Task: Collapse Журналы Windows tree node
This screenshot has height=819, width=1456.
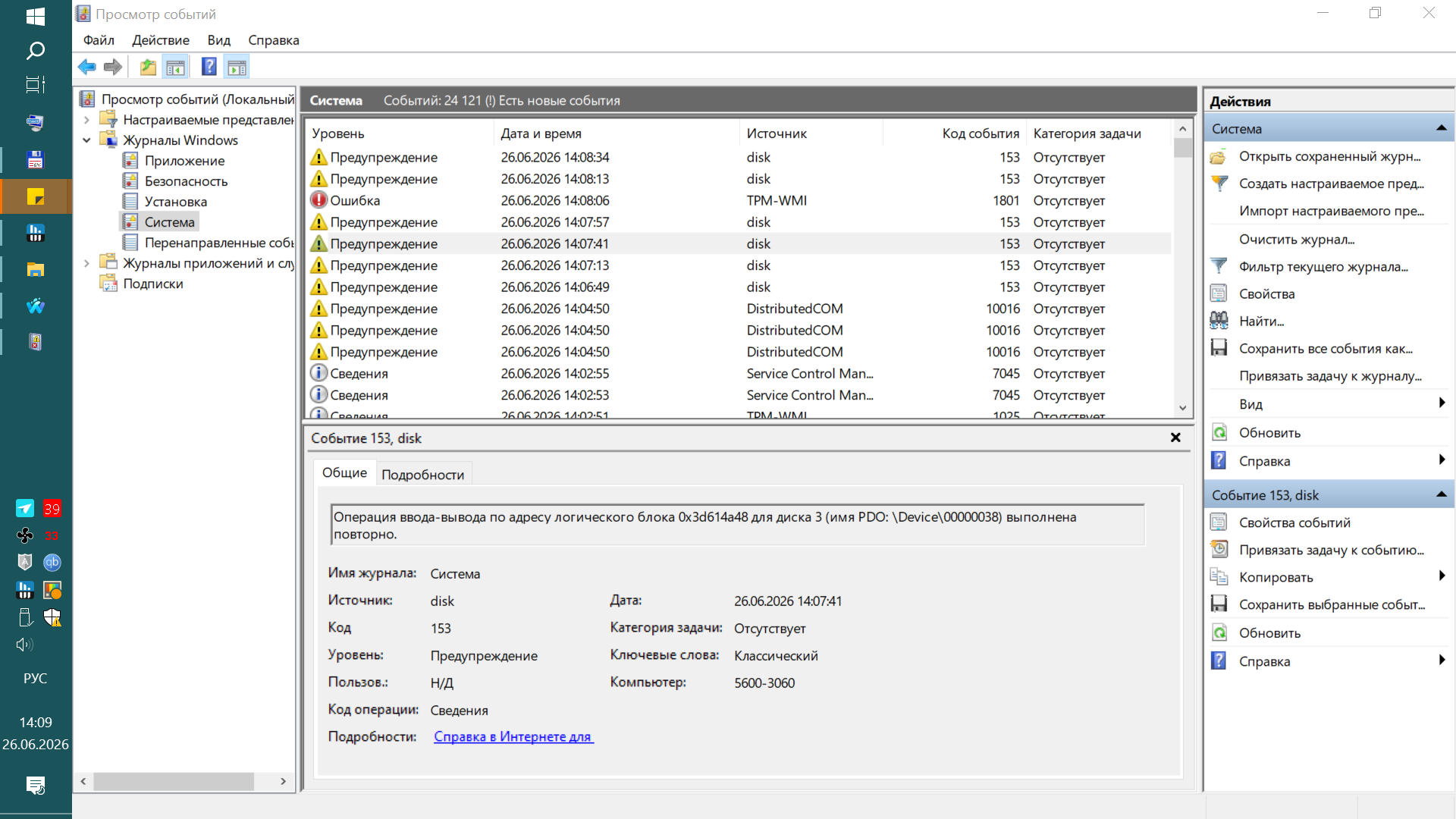Action: pos(86,140)
